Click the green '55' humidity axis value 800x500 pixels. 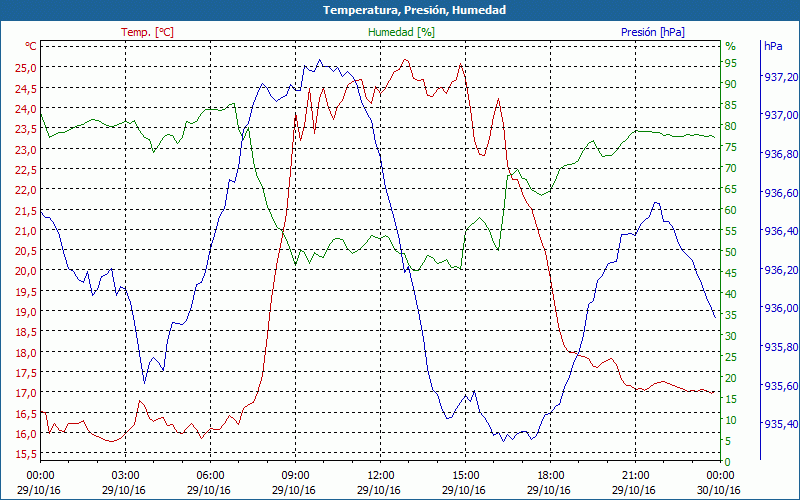[731, 231]
